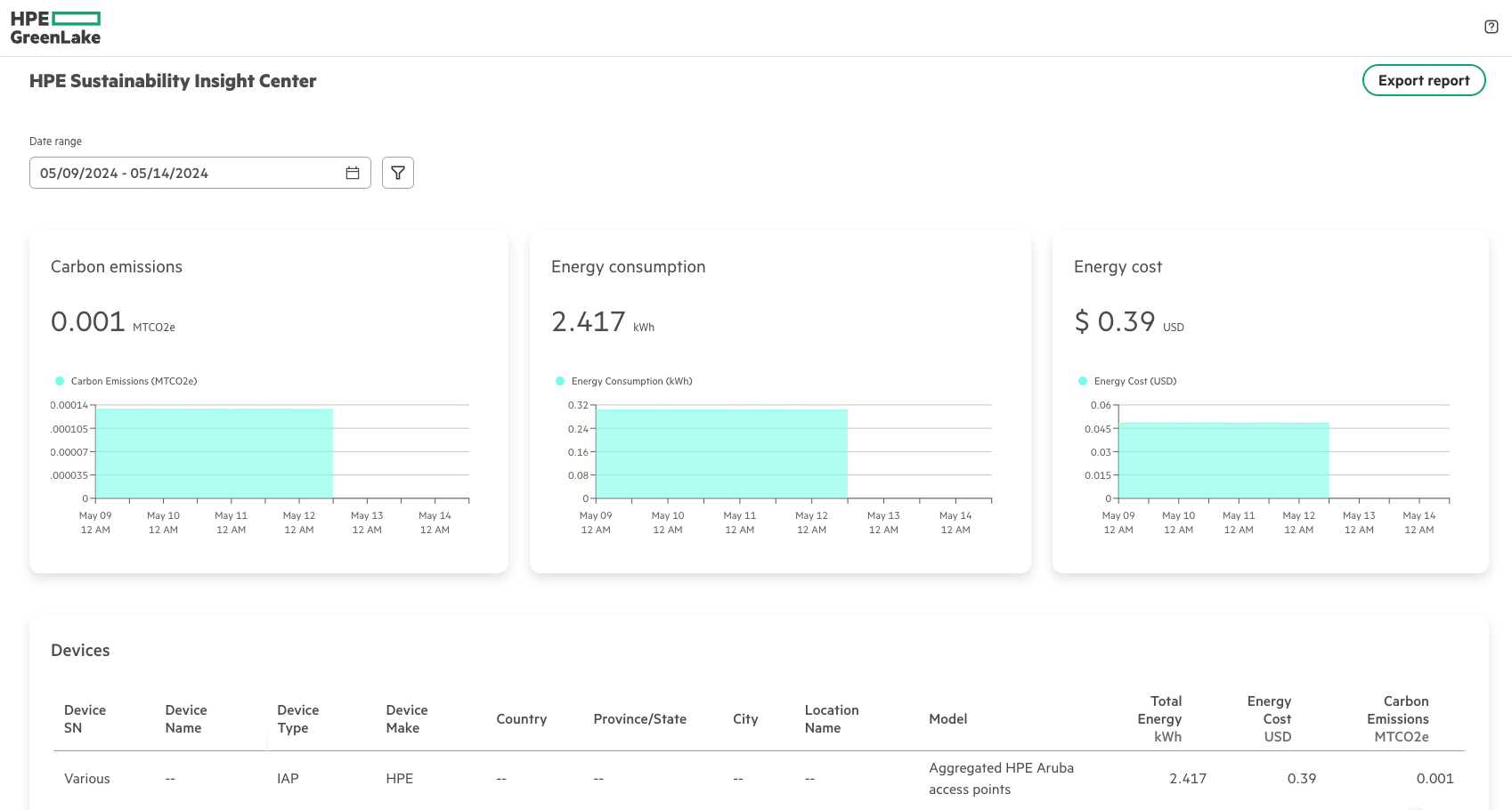1512x810 pixels.
Task: Click the Energy consumption chart bar
Action: click(x=722, y=454)
